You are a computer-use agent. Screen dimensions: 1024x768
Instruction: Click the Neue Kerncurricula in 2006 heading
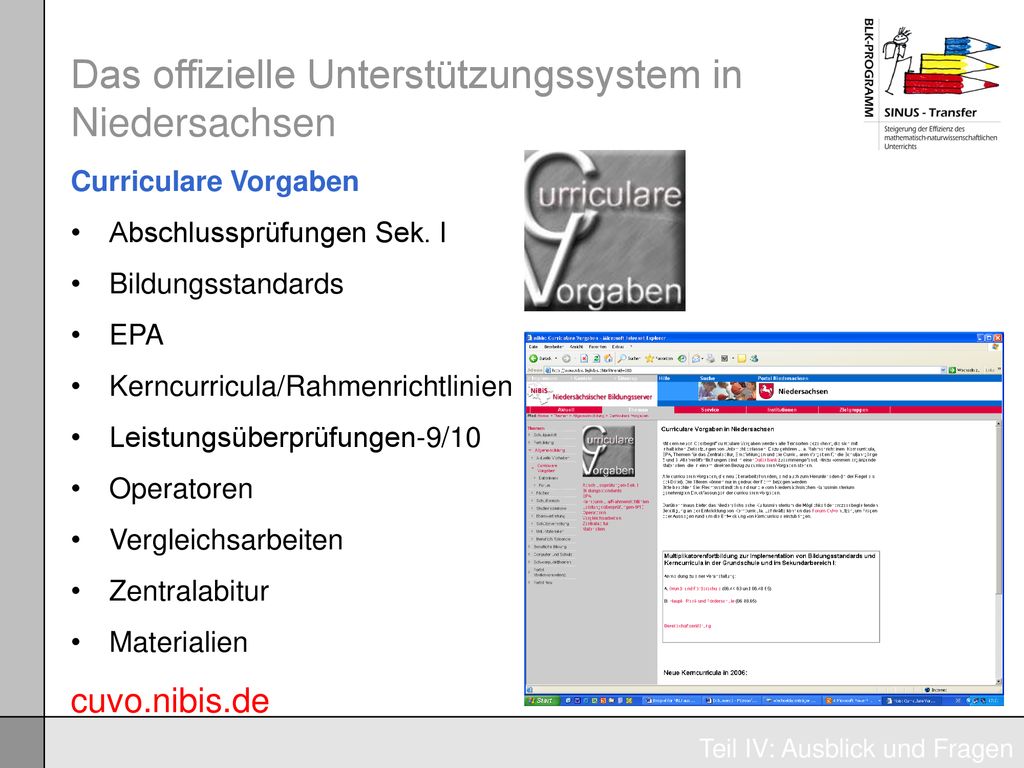705,673
